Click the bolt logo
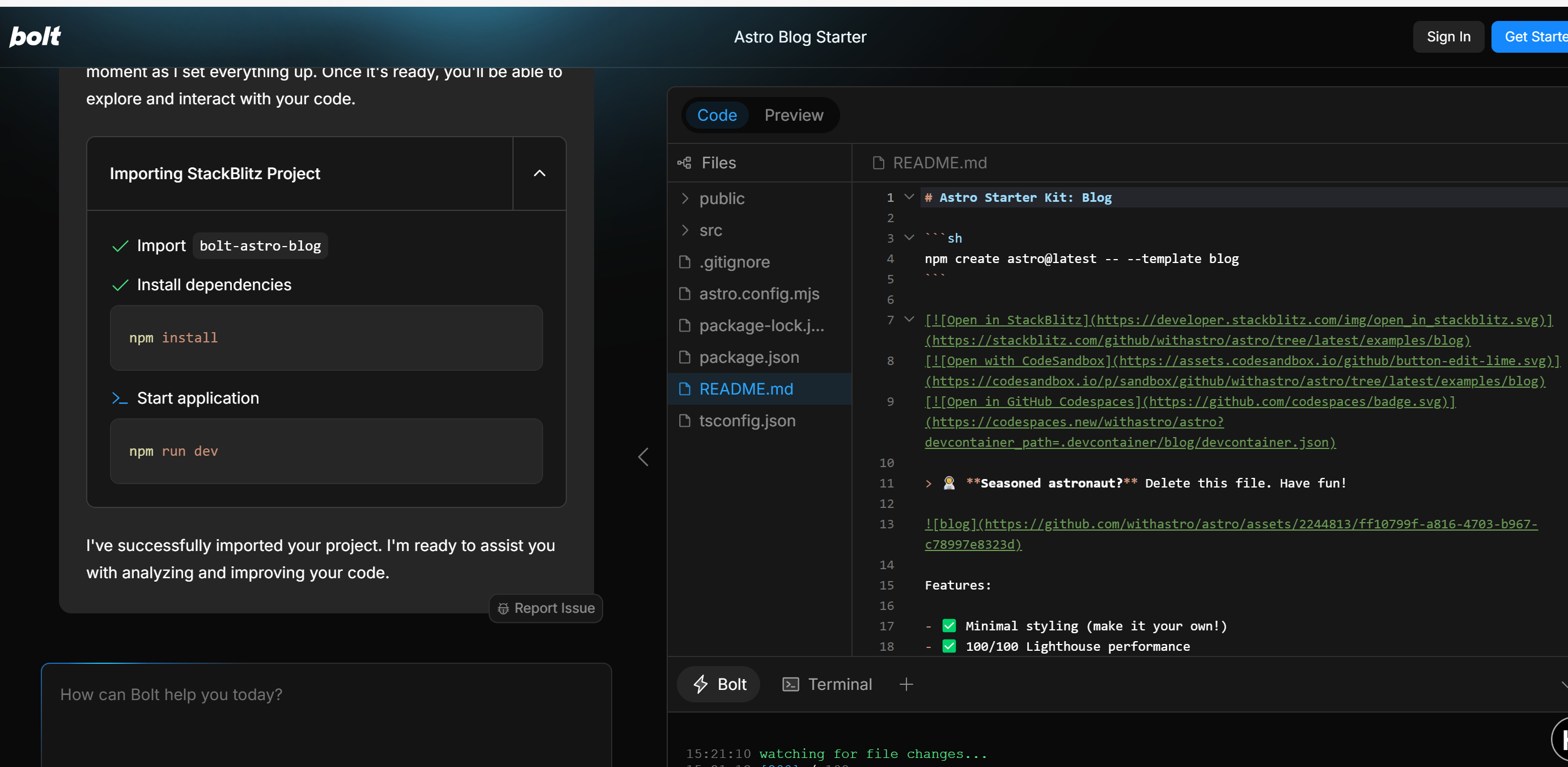 35,36
